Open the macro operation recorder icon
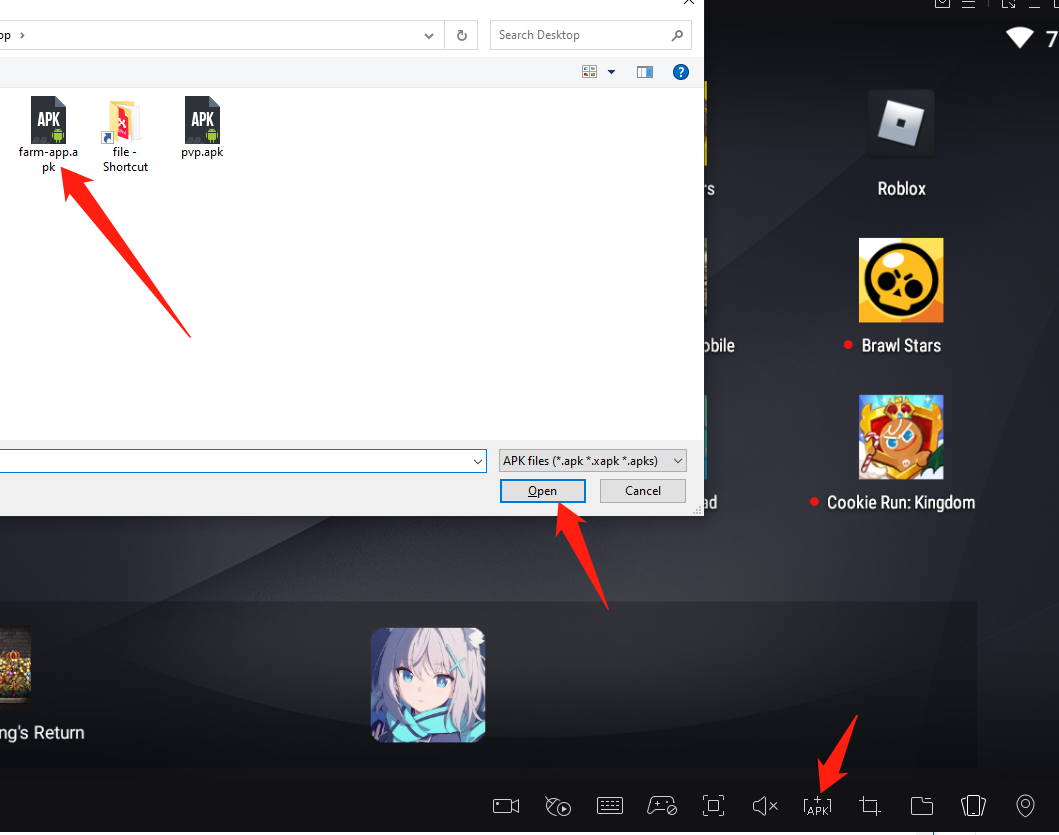 [x=558, y=806]
